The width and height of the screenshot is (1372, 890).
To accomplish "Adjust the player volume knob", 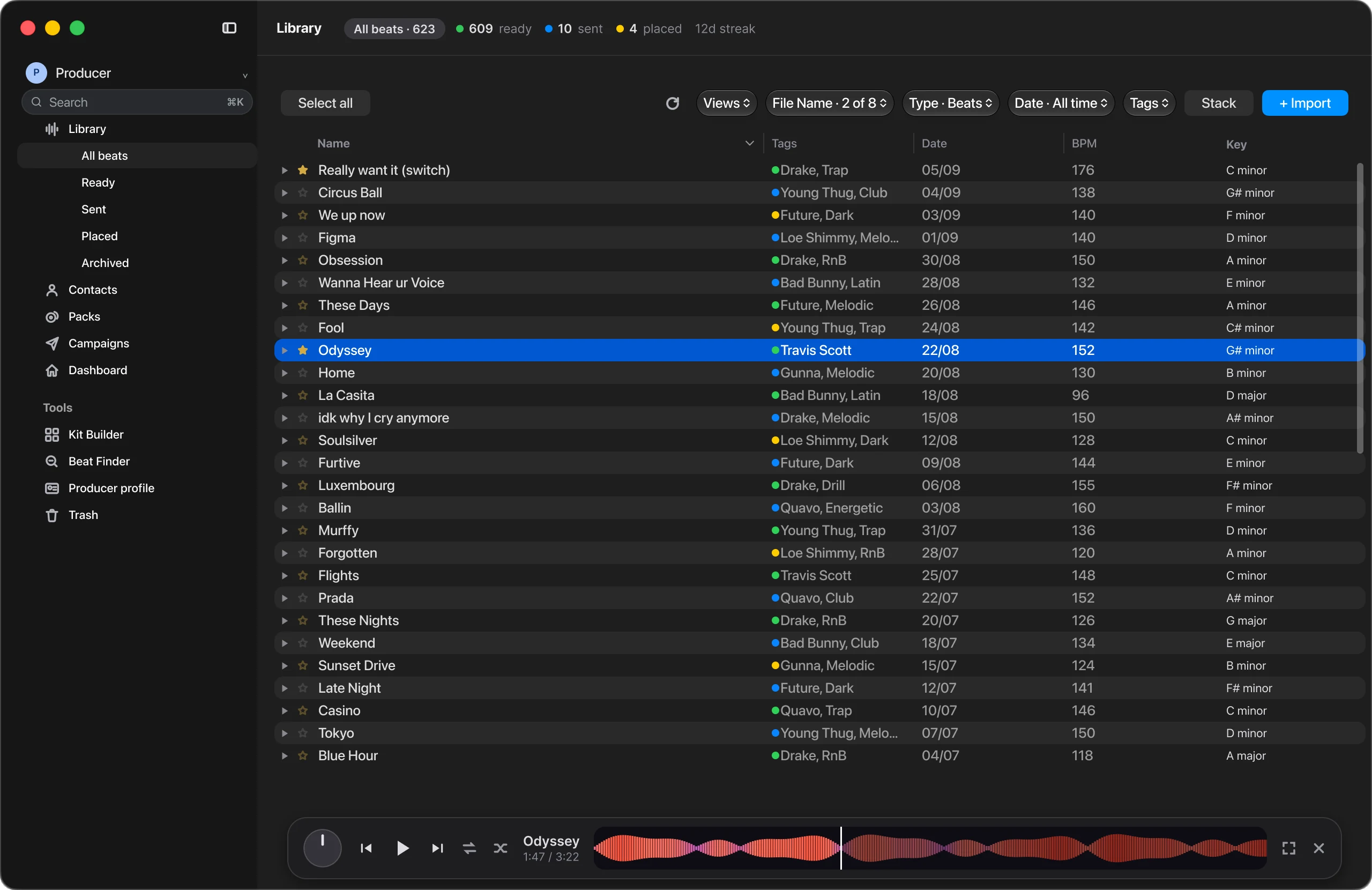I will 322,848.
